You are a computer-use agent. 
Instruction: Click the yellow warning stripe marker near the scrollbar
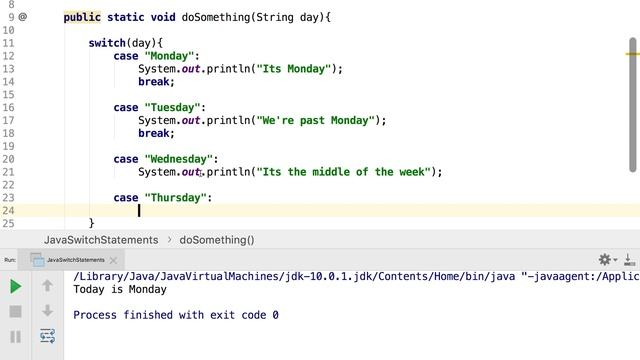point(632,54)
